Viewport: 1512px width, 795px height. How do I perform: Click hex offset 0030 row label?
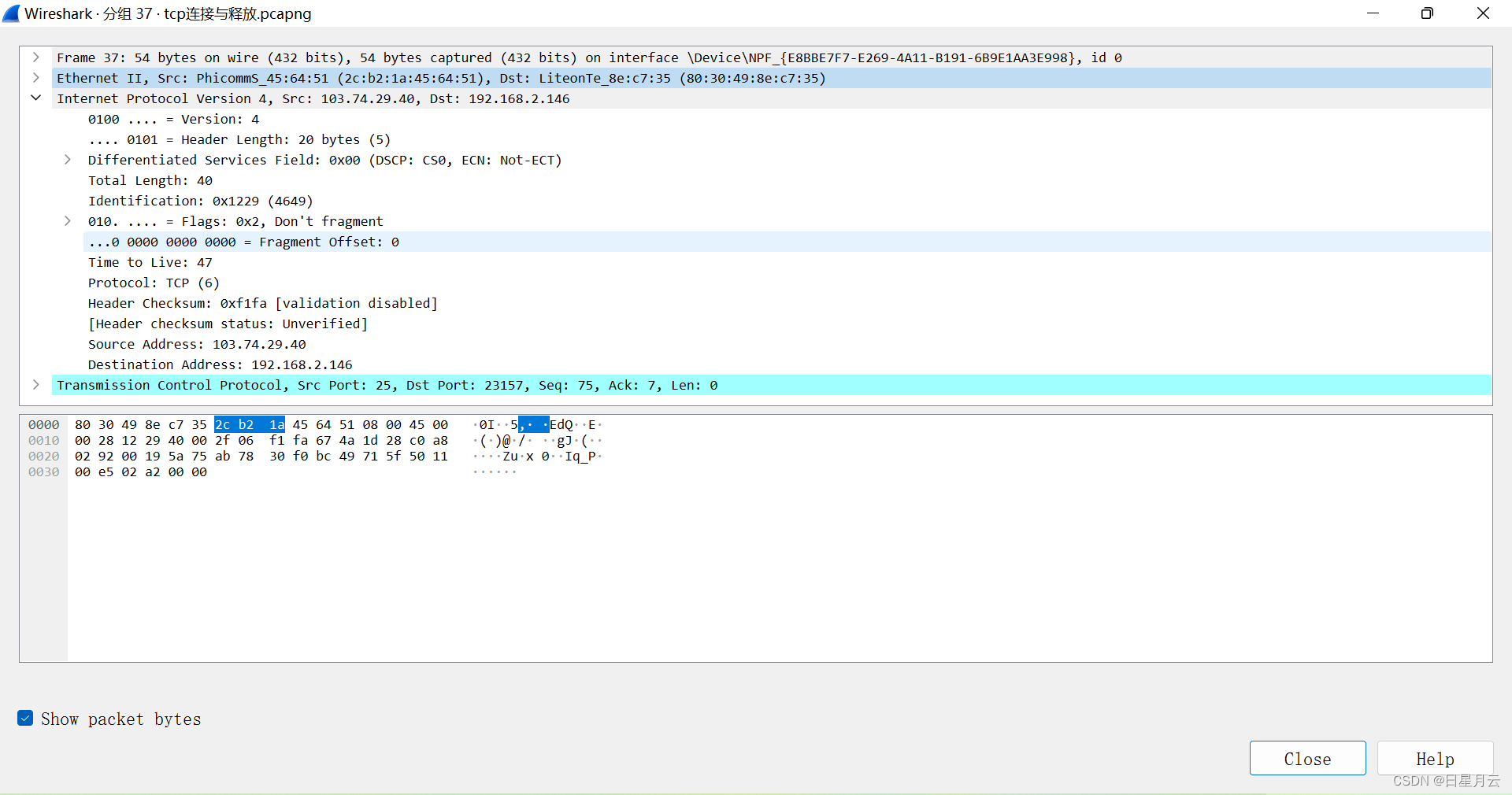[44, 471]
